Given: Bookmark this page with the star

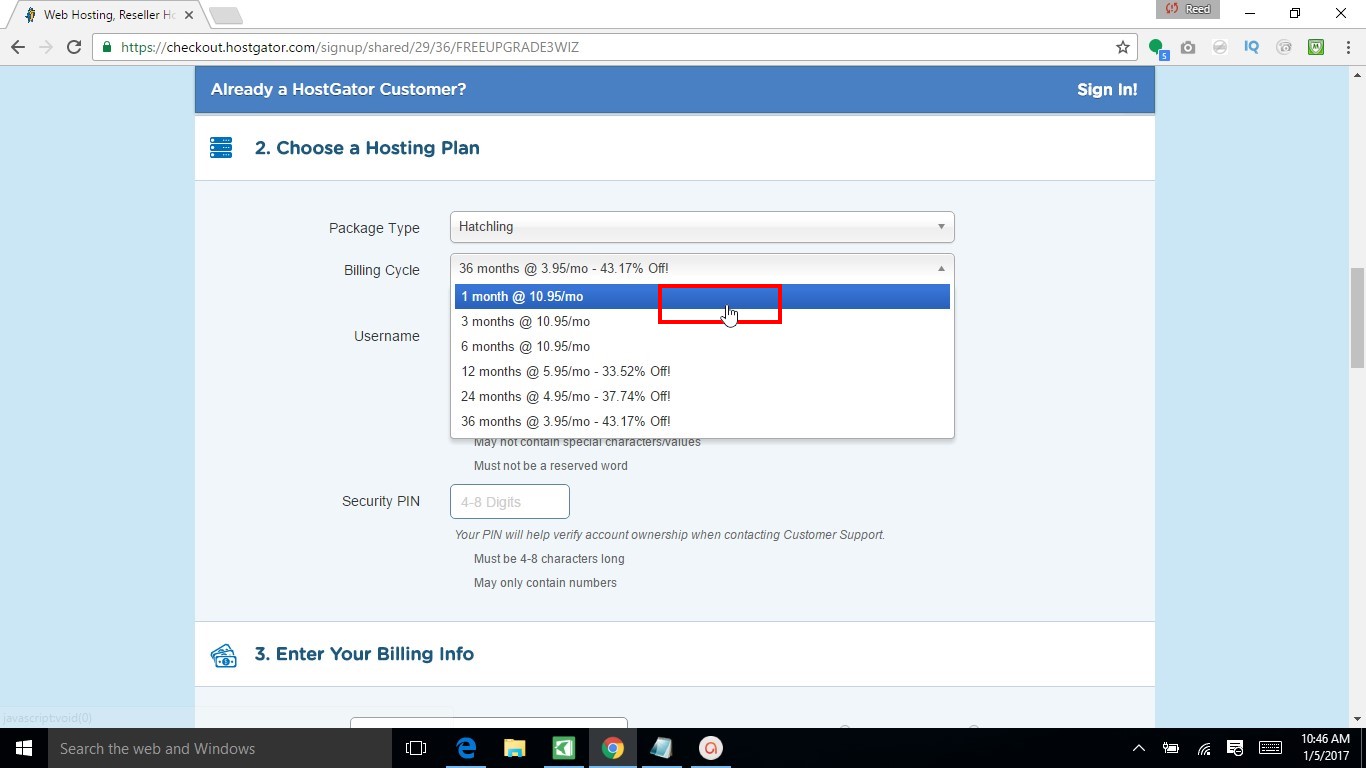Looking at the screenshot, I should (1123, 47).
